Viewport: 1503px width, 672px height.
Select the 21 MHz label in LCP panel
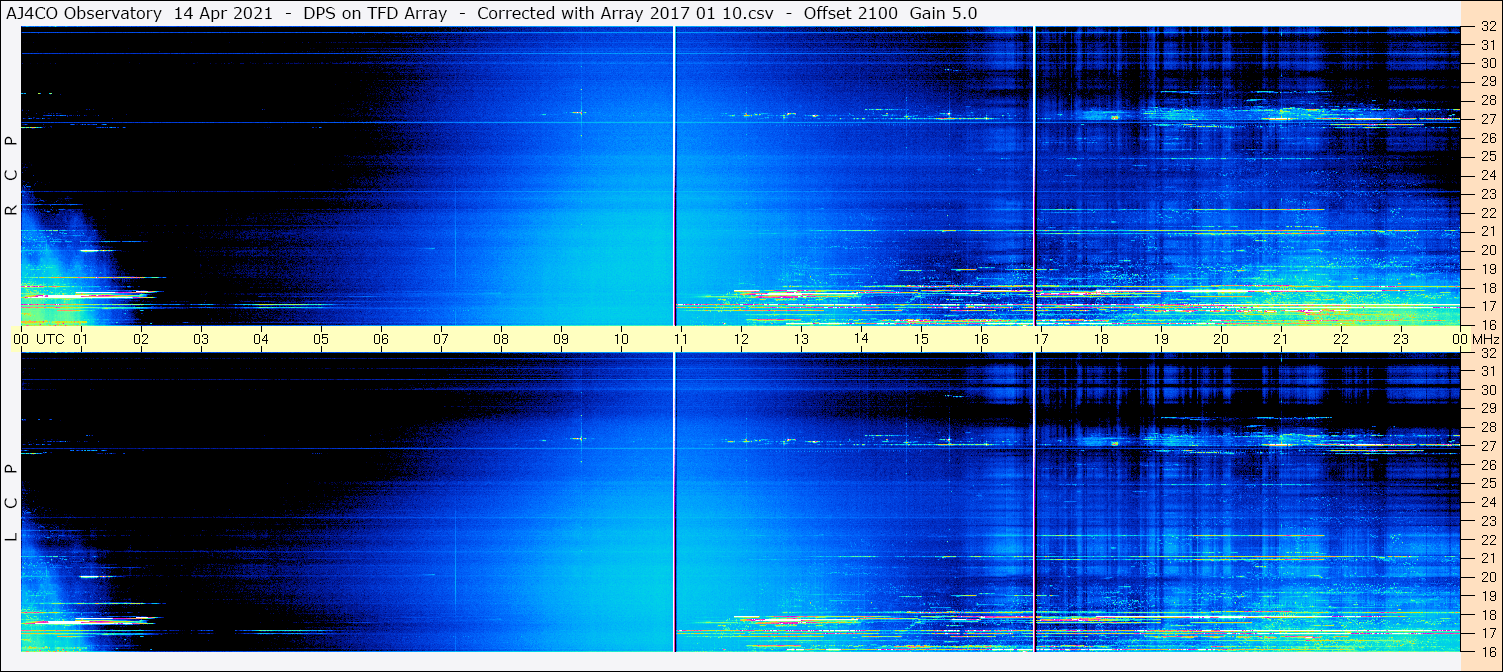1488,558
